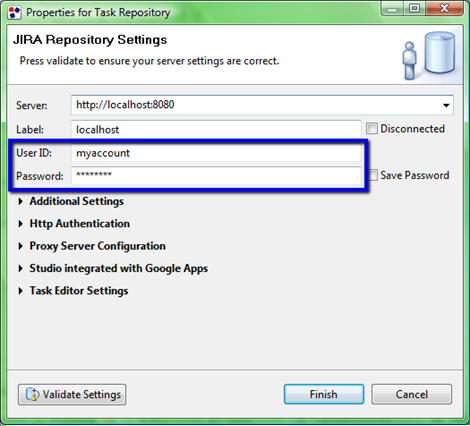This screenshot has width=470, height=426.
Task: Click the Finish button
Action: [x=324, y=394]
